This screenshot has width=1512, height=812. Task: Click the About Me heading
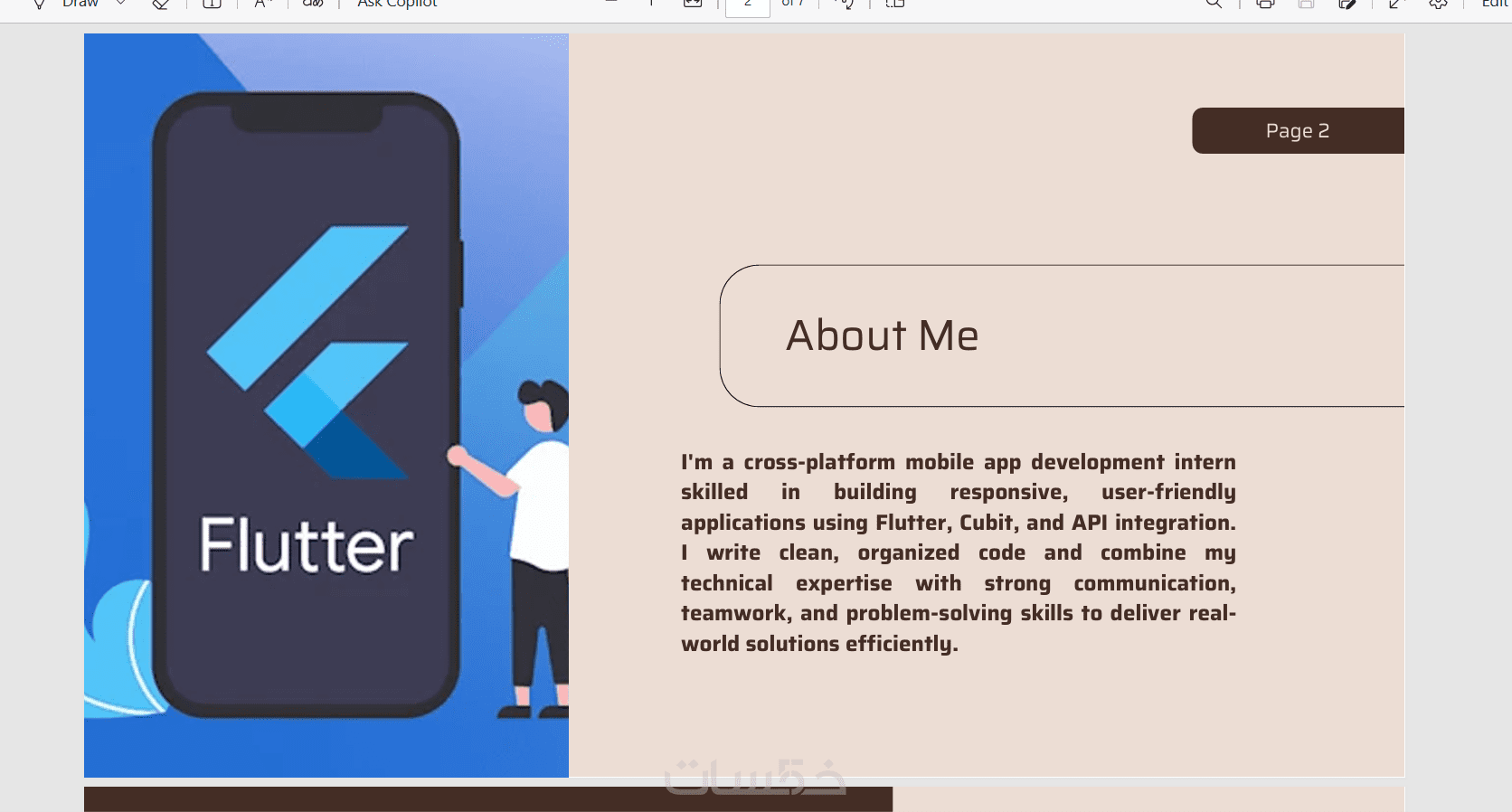pos(883,335)
